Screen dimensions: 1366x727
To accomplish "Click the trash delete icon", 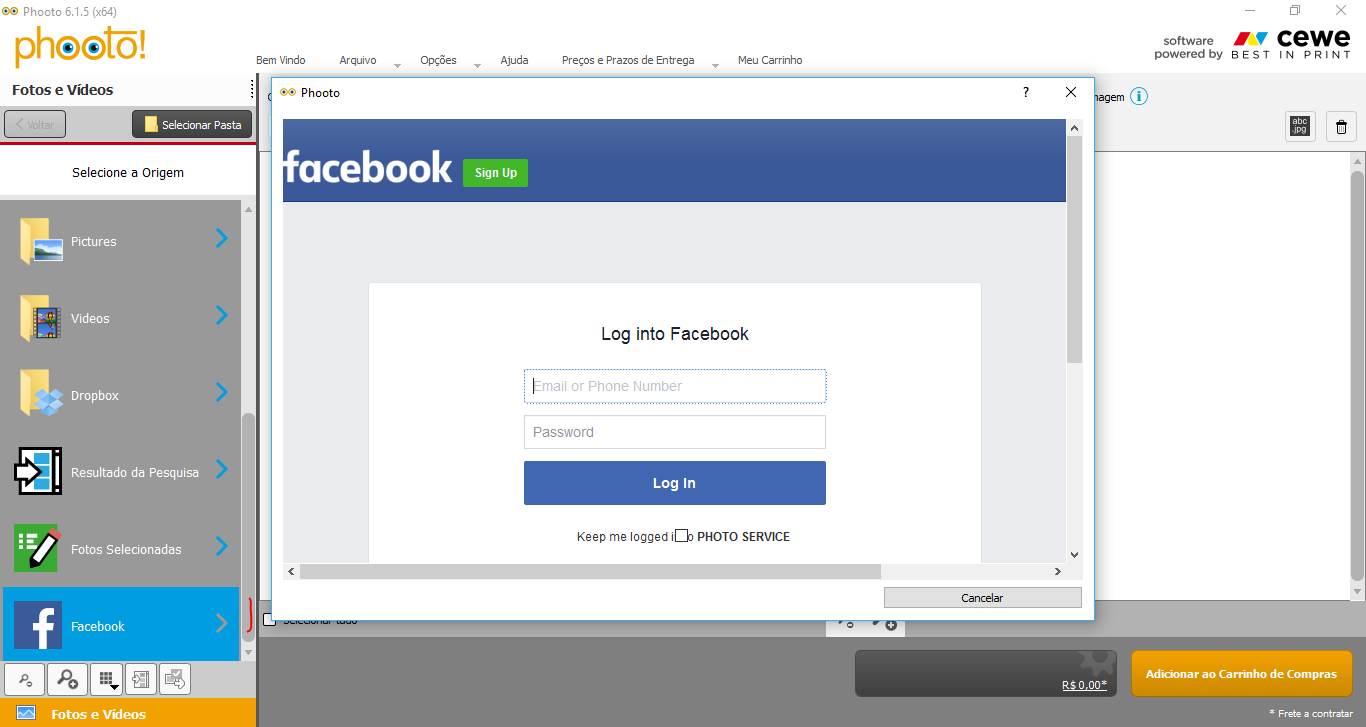I will [x=1341, y=126].
